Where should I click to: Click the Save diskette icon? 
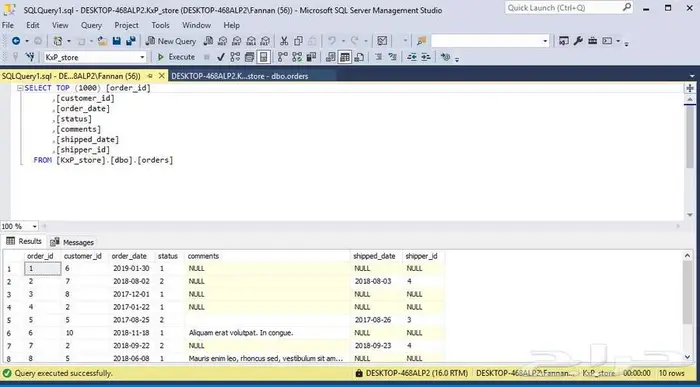click(117, 41)
